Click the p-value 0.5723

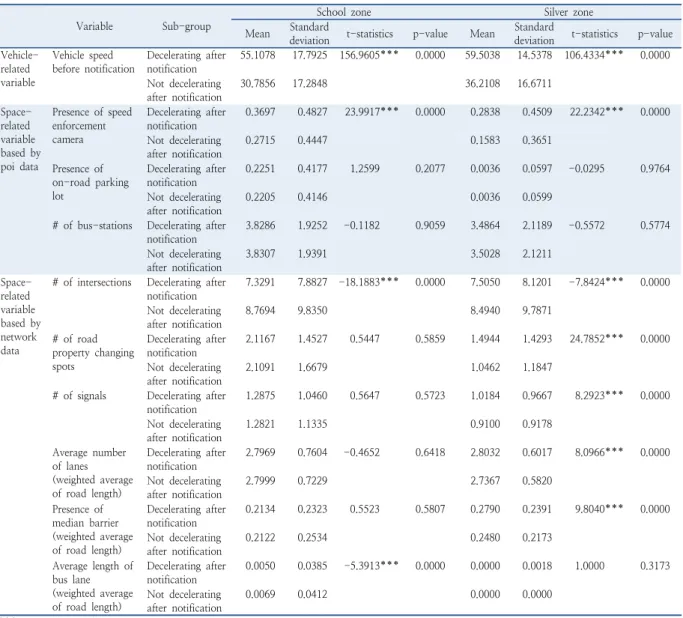coord(430,395)
